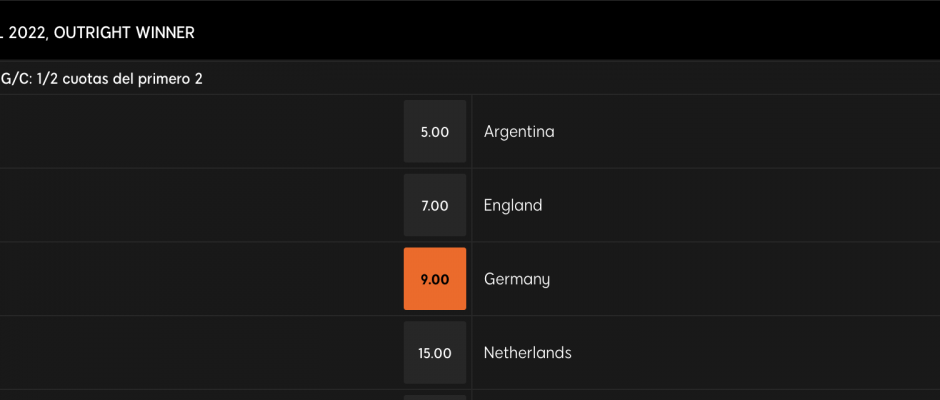Click empty left area of Argentina row
Screen dimensions: 940x400
pyautogui.click(x=201, y=131)
